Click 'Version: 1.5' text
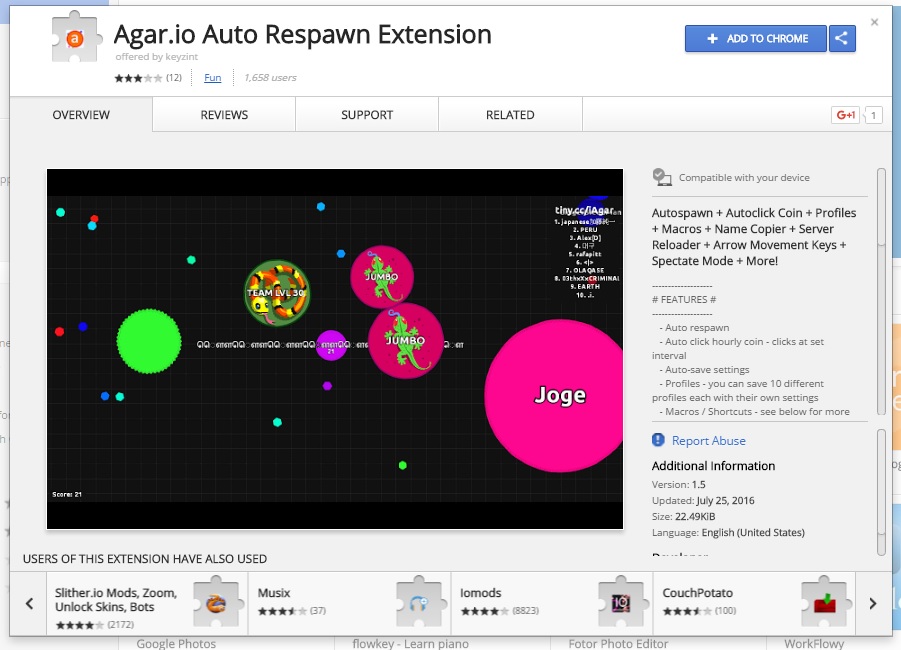The height and width of the screenshot is (650, 901). coord(679,484)
